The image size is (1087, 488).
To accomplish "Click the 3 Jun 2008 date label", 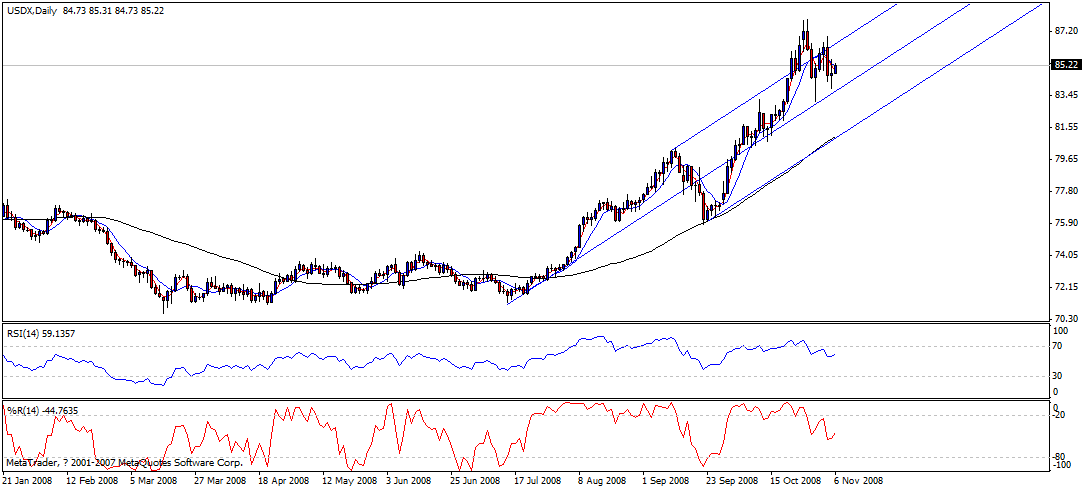I will tap(410, 480).
